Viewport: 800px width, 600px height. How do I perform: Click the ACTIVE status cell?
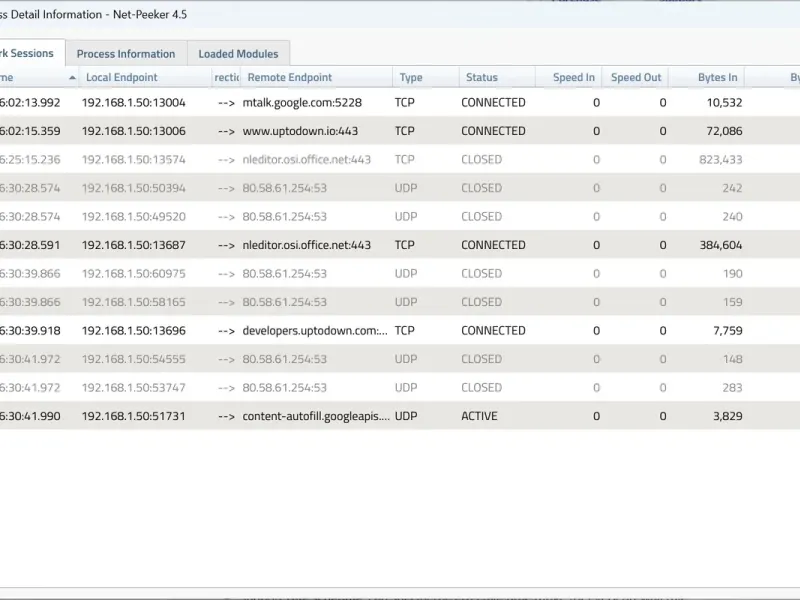coord(479,416)
